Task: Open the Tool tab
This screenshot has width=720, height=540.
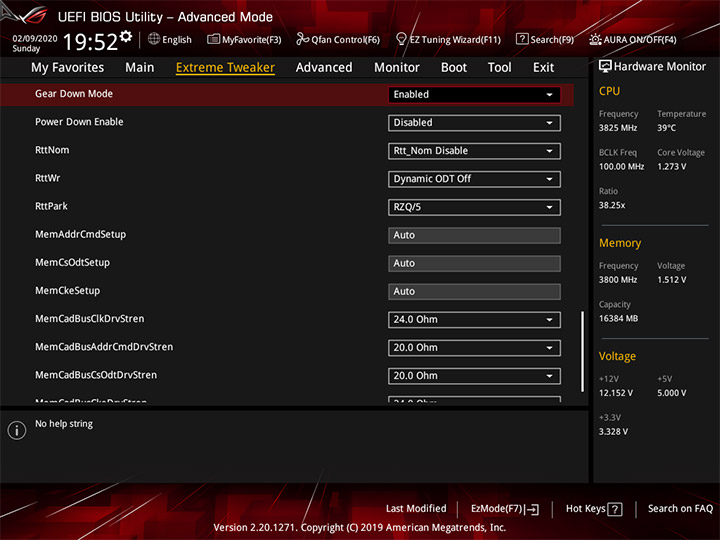Action: tap(499, 68)
